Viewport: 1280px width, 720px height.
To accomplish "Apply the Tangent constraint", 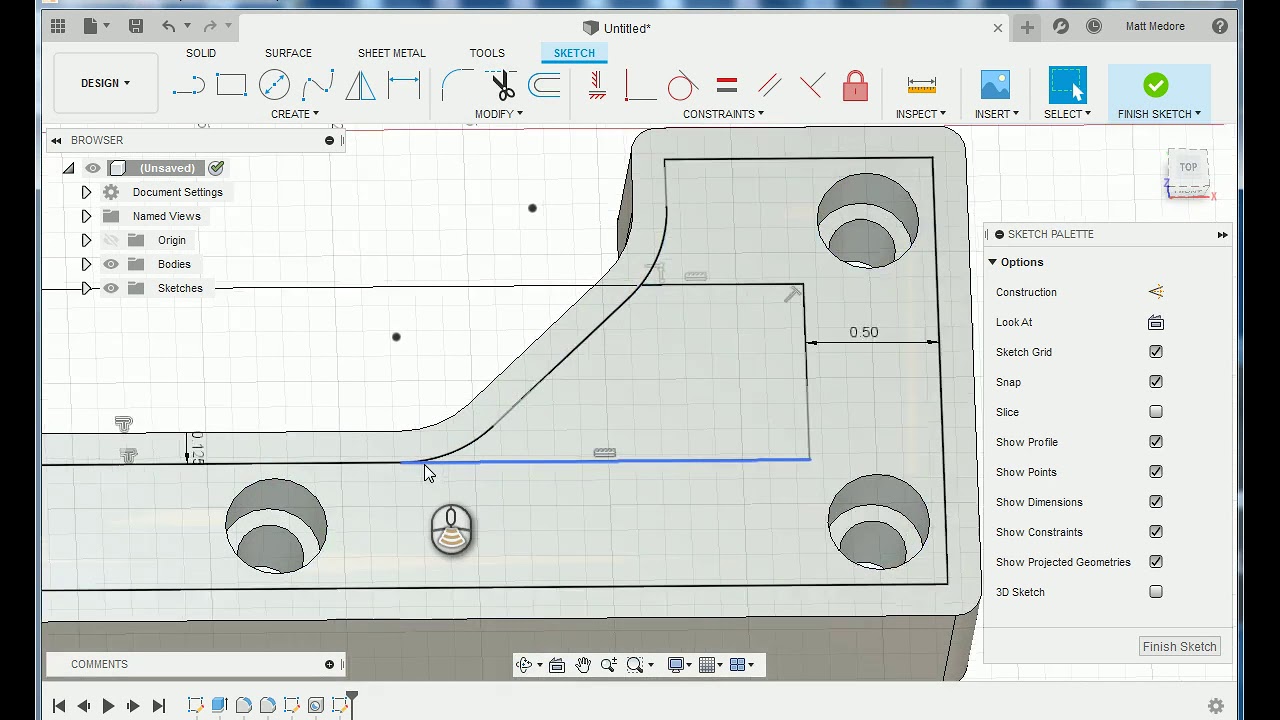I will (x=682, y=86).
